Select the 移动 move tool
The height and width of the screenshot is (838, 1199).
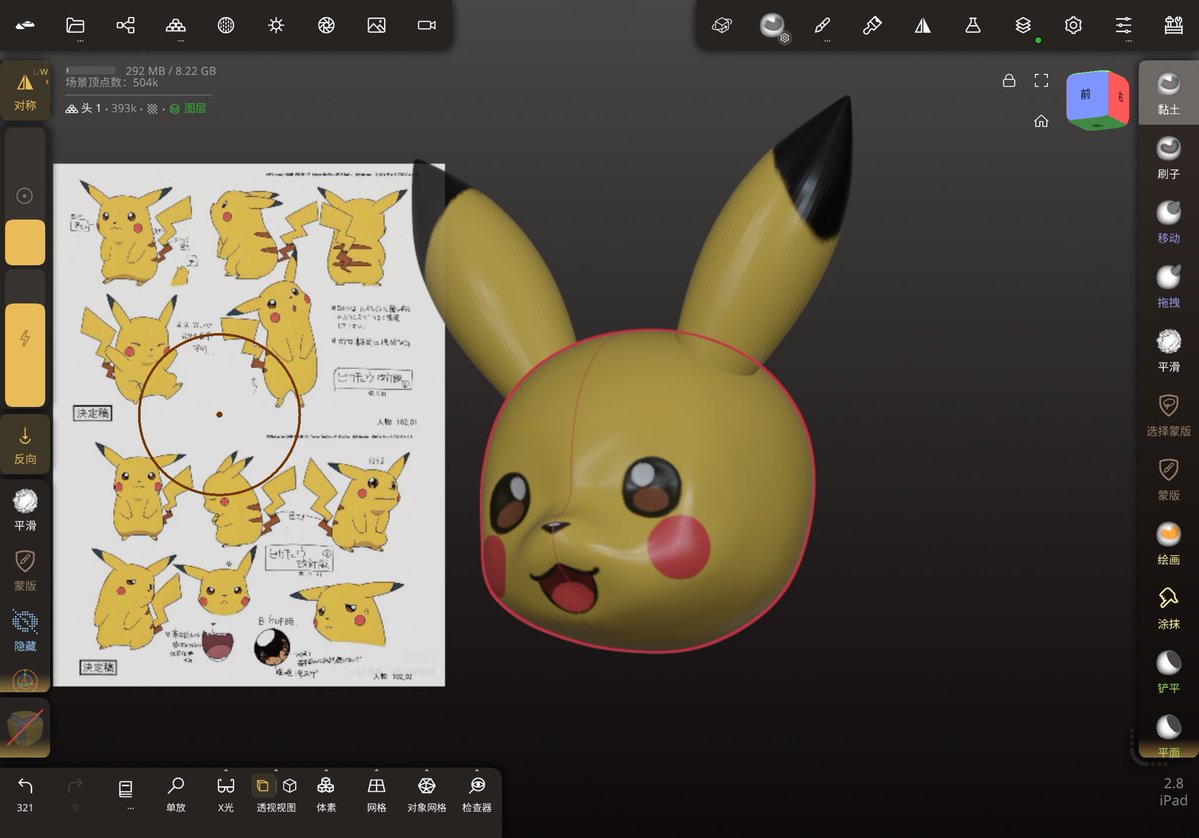[x=1168, y=222]
